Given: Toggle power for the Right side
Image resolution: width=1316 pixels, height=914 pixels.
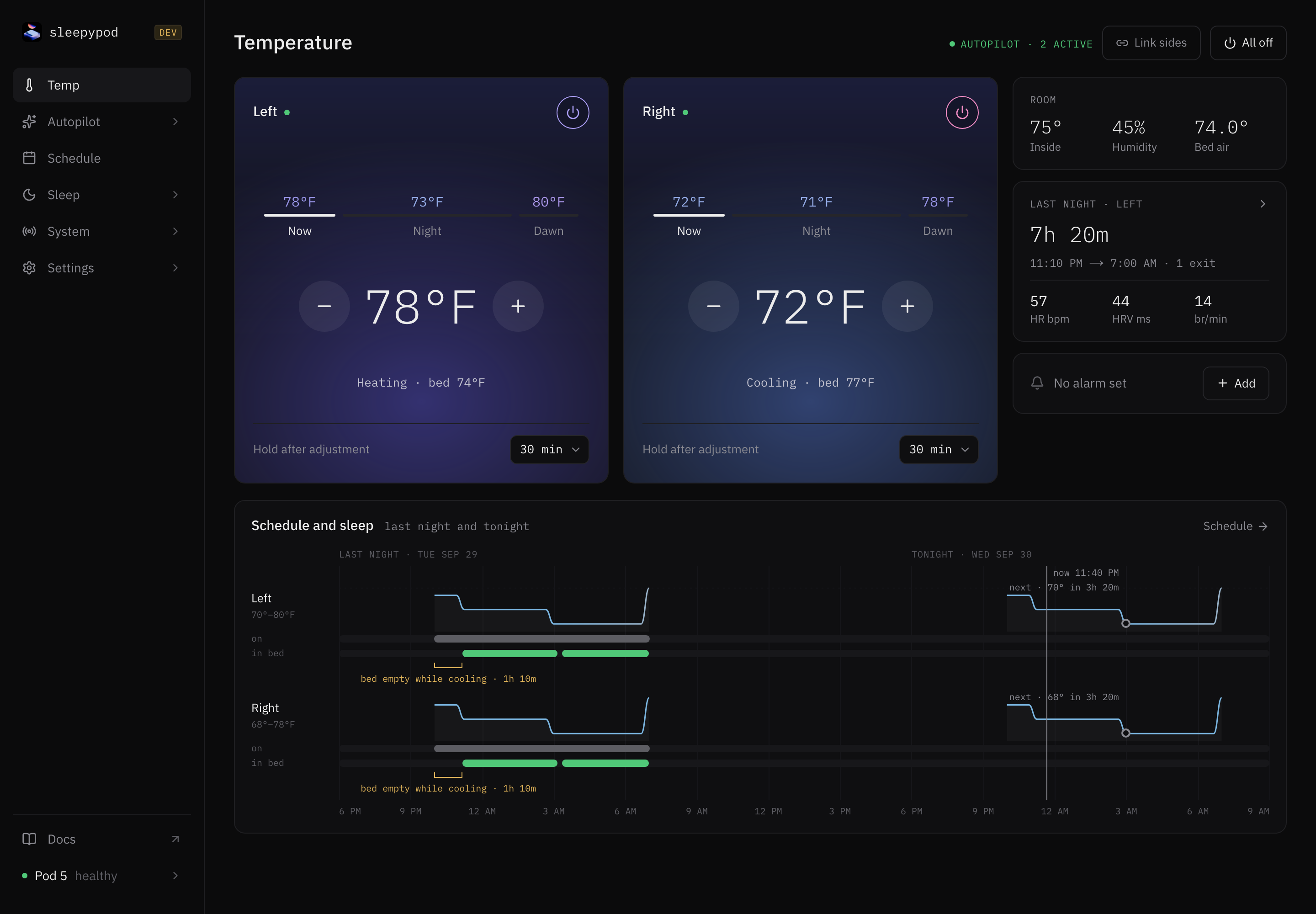Looking at the screenshot, I should coord(962,112).
